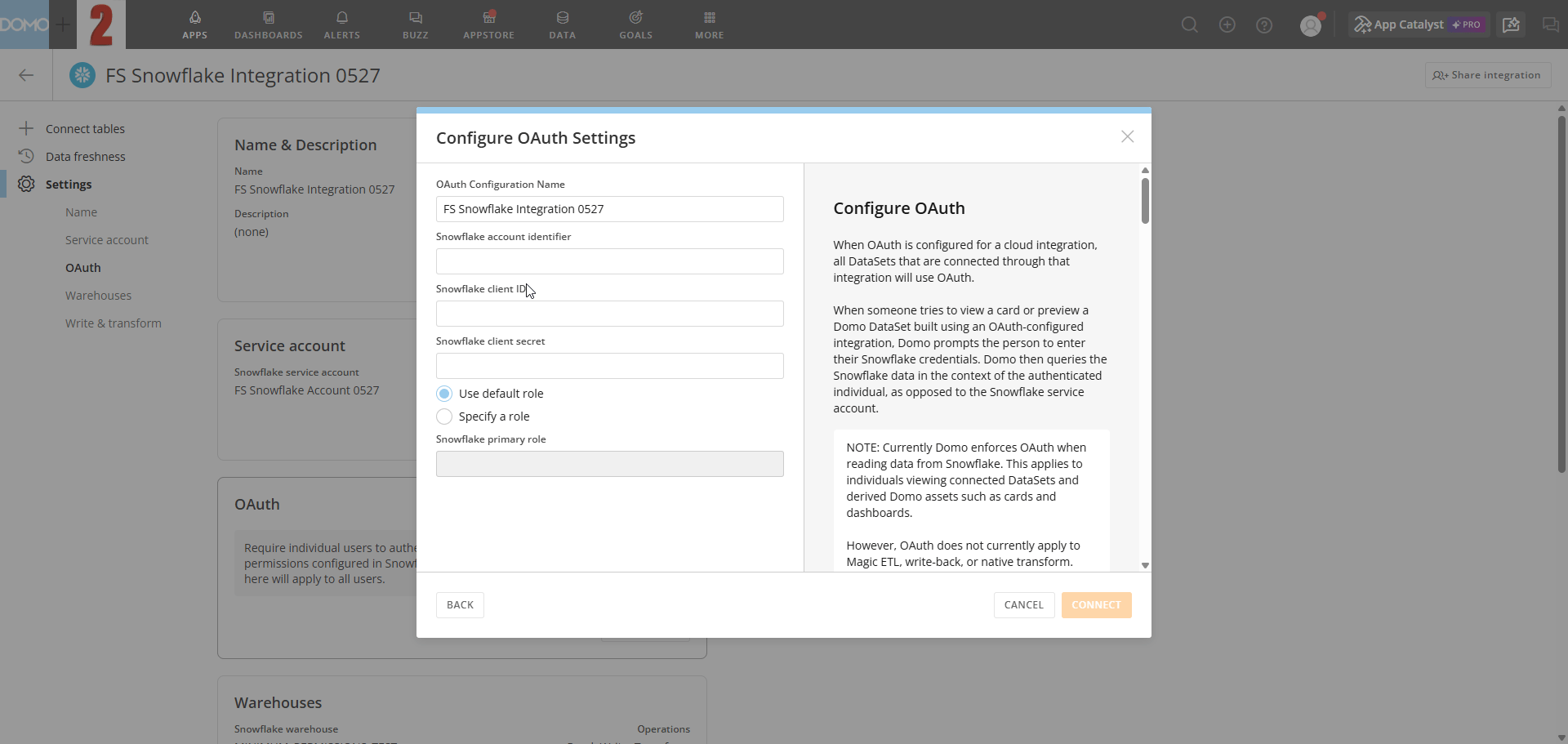Viewport: 1568px width, 744px height.
Task: Click the Name & Description card heading
Action: tap(305, 145)
